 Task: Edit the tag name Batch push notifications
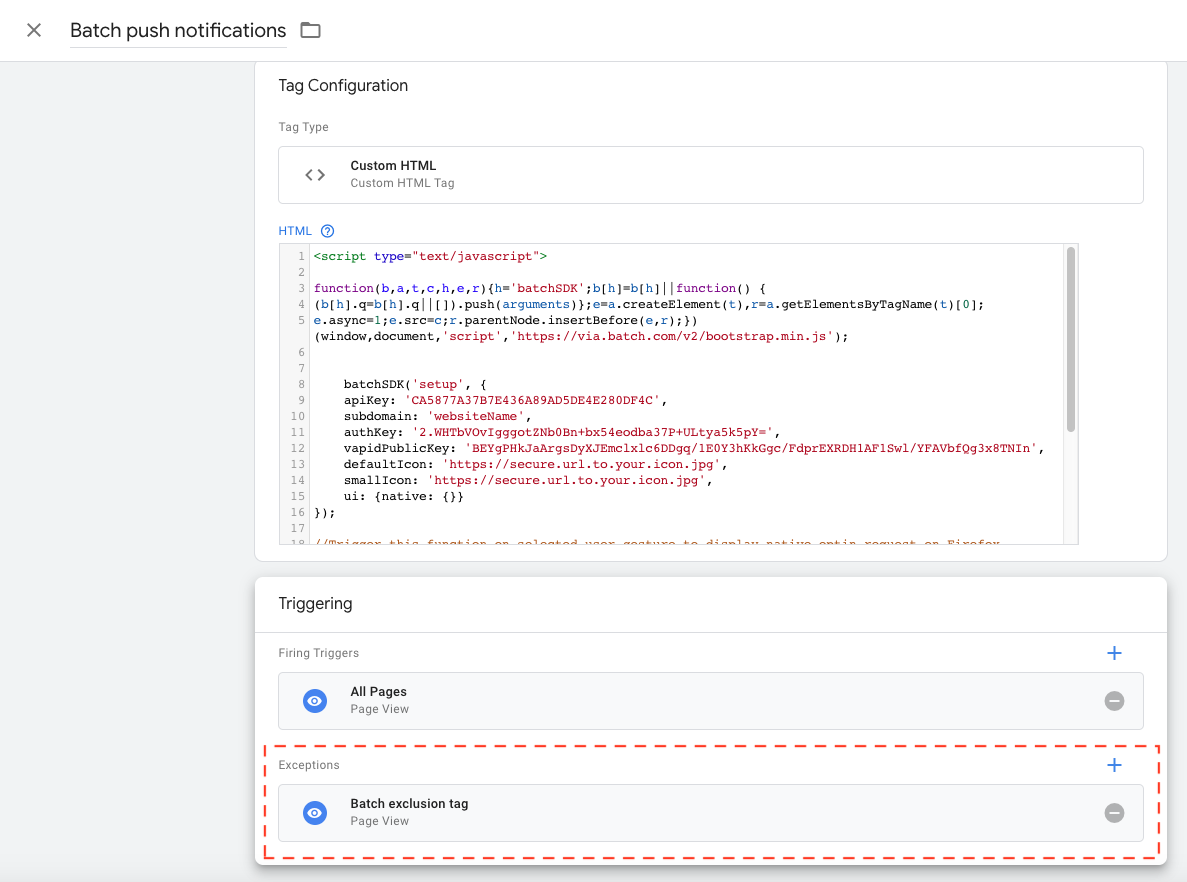178,30
